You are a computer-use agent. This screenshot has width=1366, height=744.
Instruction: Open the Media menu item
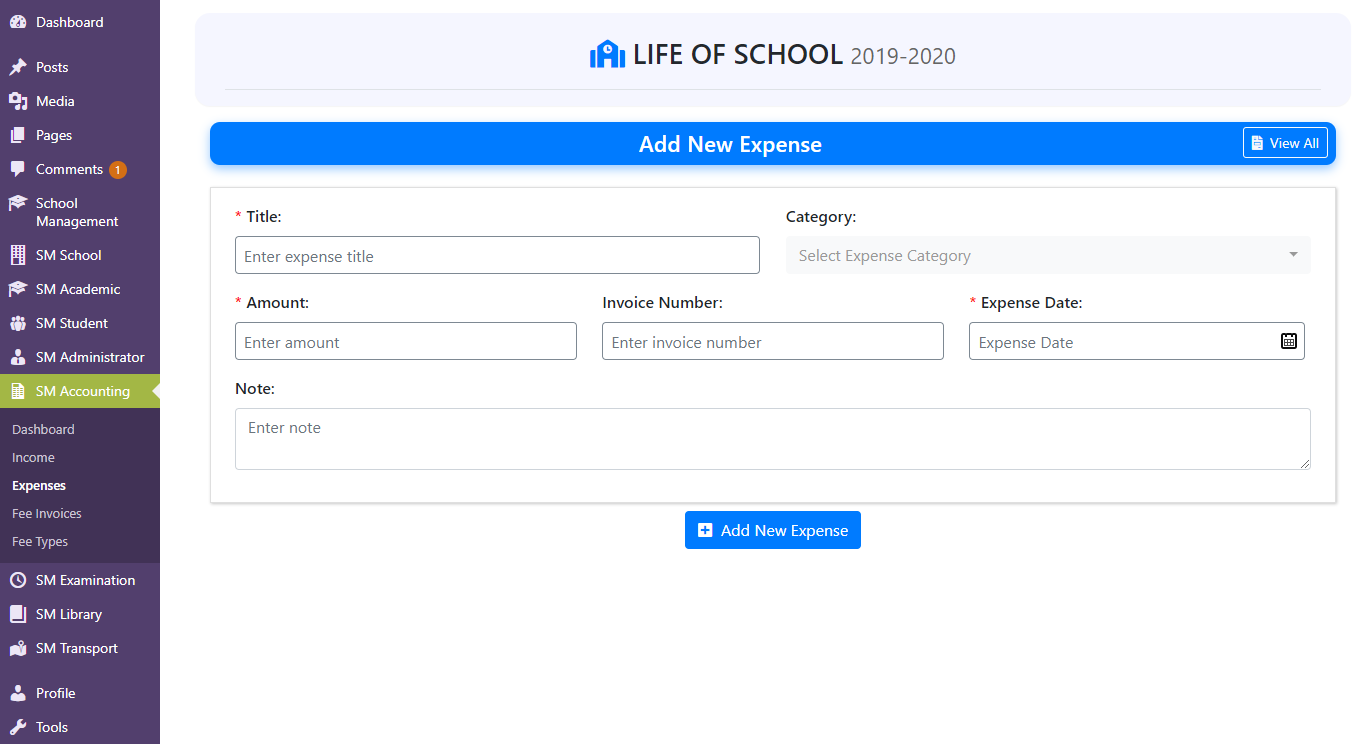click(80, 101)
